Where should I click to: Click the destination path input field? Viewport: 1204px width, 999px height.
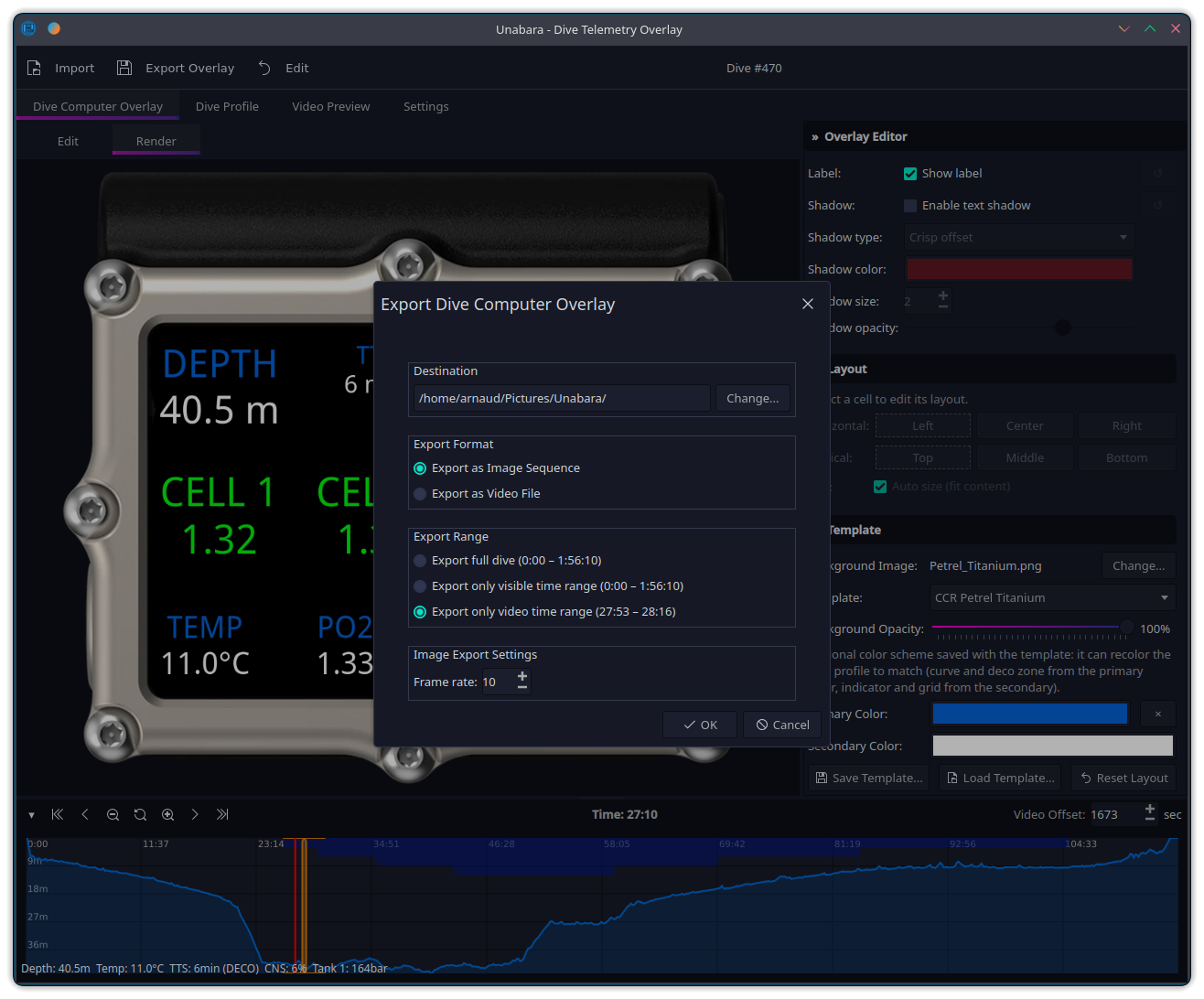(x=562, y=399)
